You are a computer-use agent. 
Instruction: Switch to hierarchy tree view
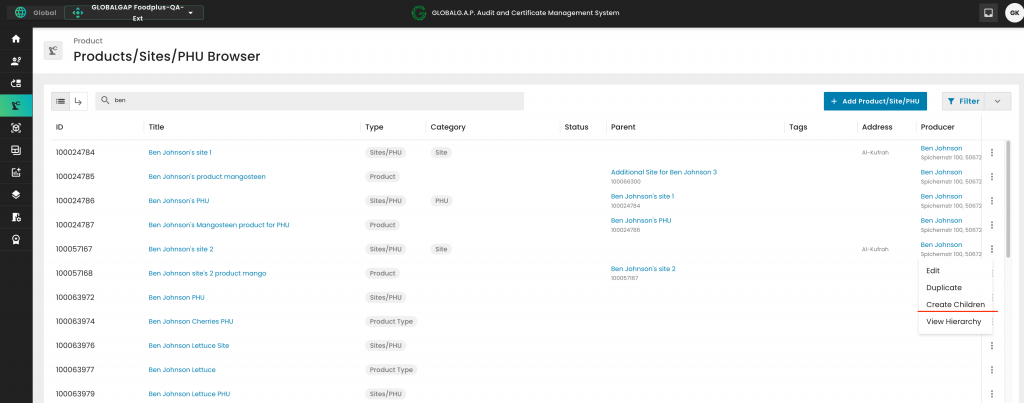79,101
